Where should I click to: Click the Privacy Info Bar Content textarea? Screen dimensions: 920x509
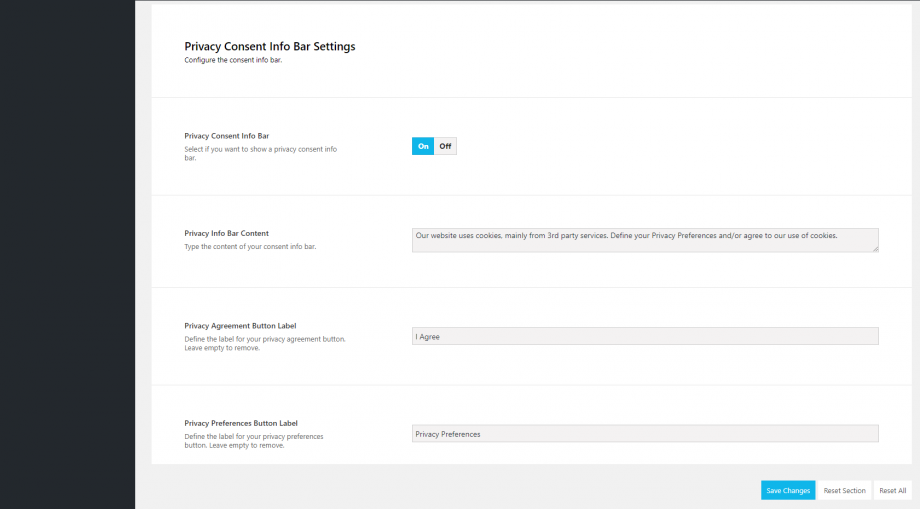(645, 240)
